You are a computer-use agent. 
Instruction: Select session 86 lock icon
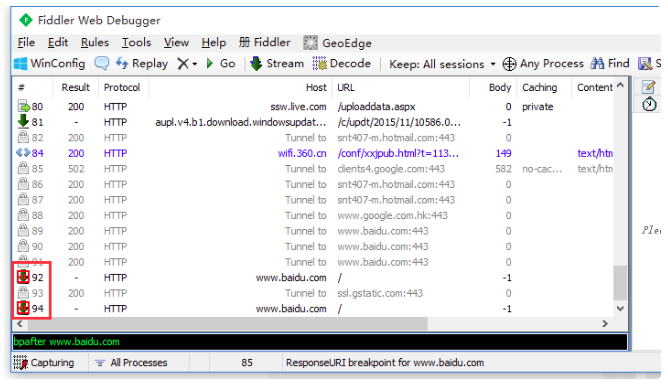coord(23,184)
